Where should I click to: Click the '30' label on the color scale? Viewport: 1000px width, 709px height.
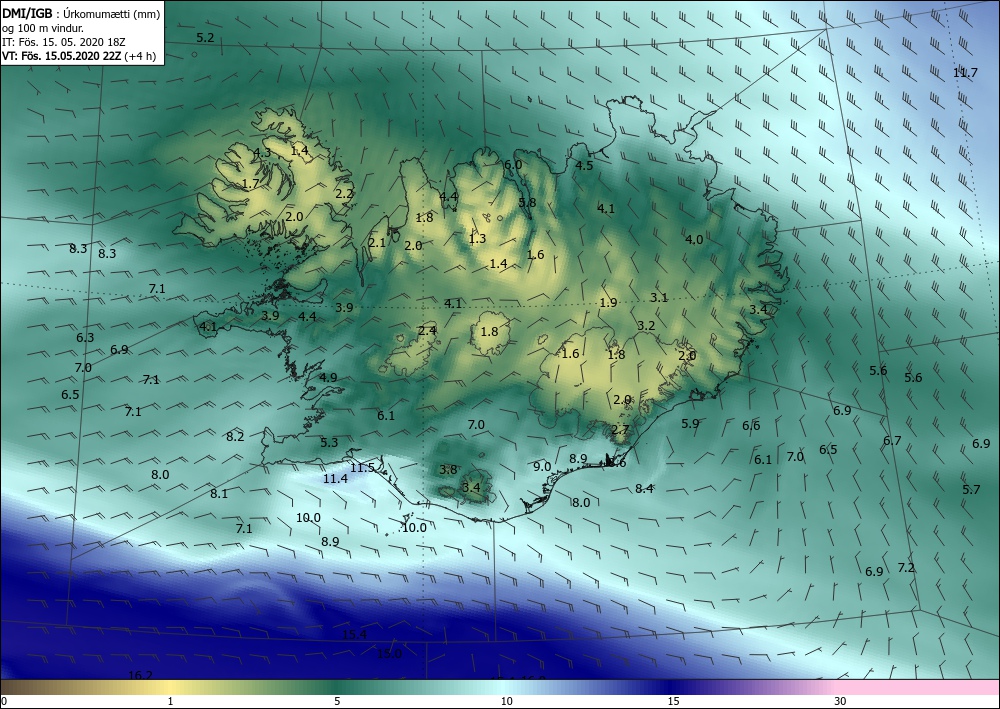tap(840, 701)
